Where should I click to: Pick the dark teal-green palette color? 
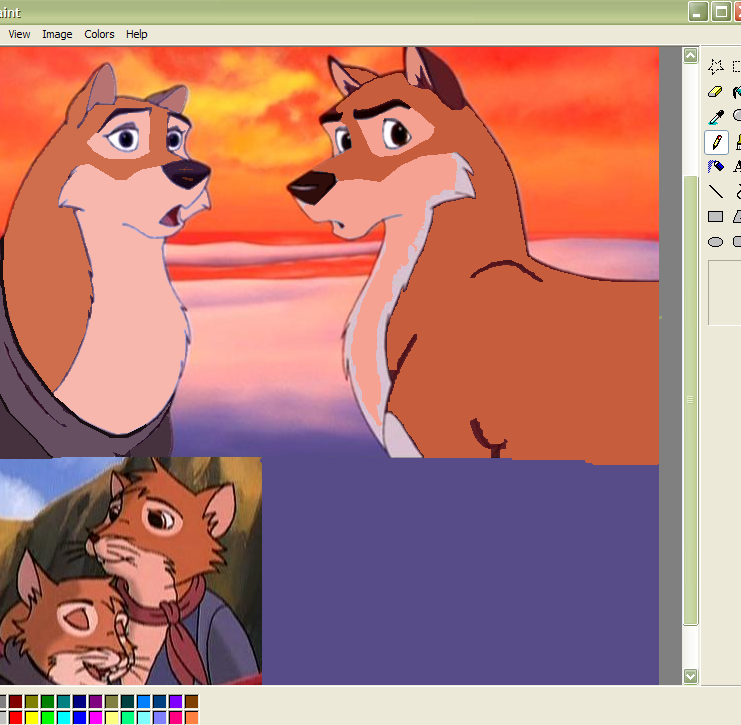128,701
